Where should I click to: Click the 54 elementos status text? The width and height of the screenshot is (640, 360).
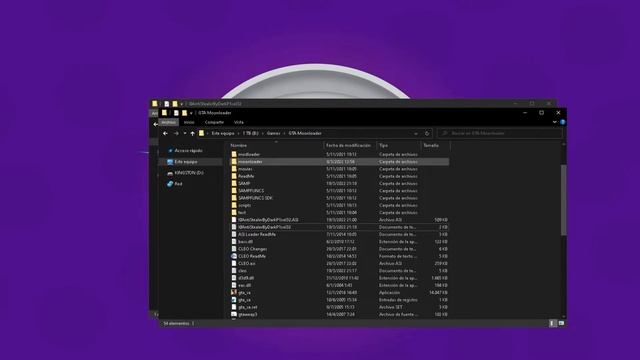177,323
